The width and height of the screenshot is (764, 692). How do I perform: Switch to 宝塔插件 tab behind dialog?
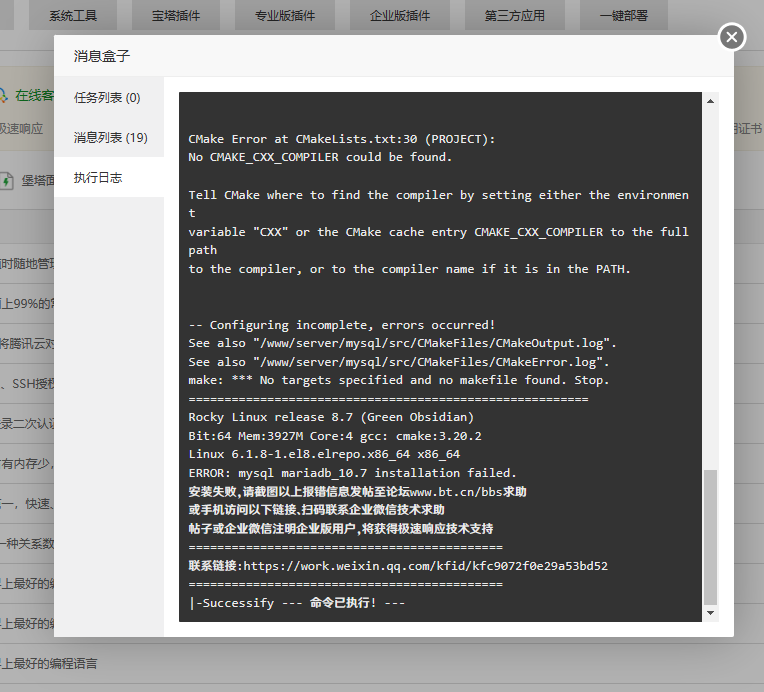click(176, 15)
